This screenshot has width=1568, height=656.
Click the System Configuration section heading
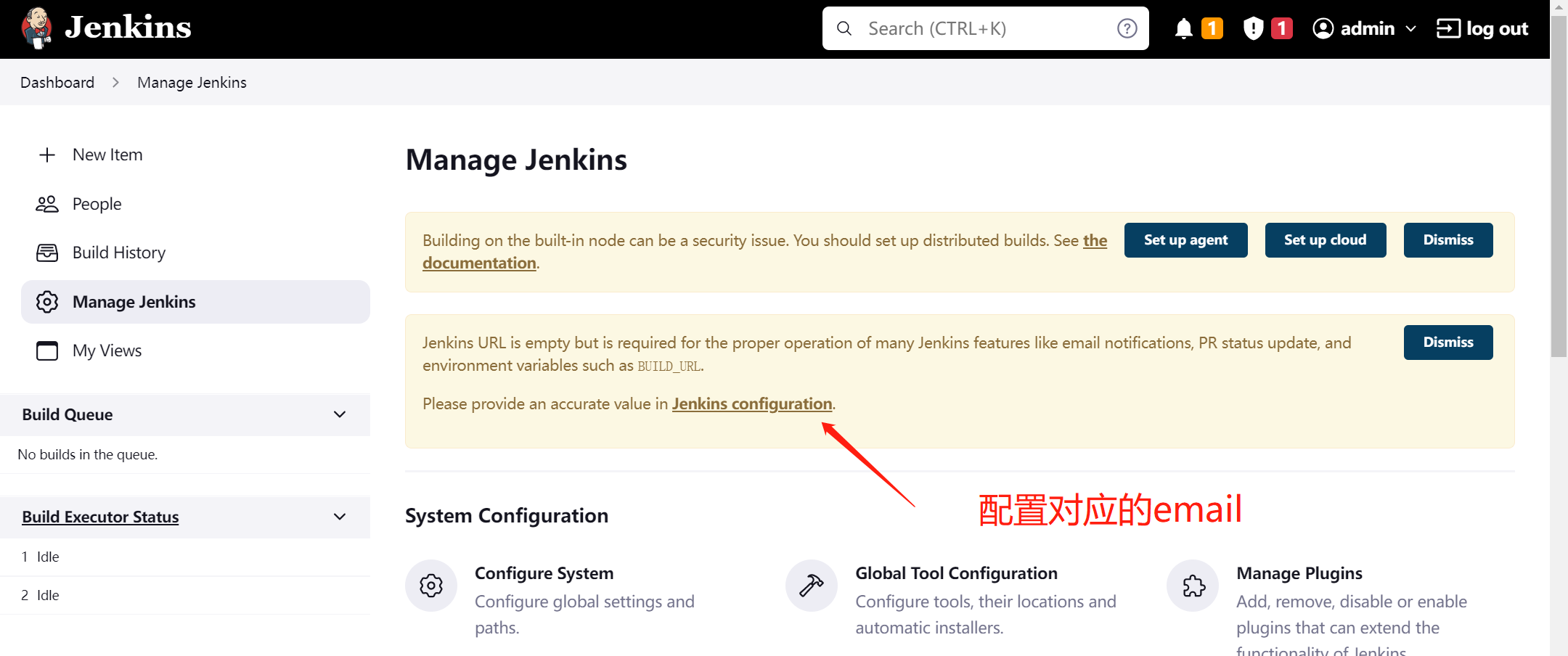coord(507,516)
